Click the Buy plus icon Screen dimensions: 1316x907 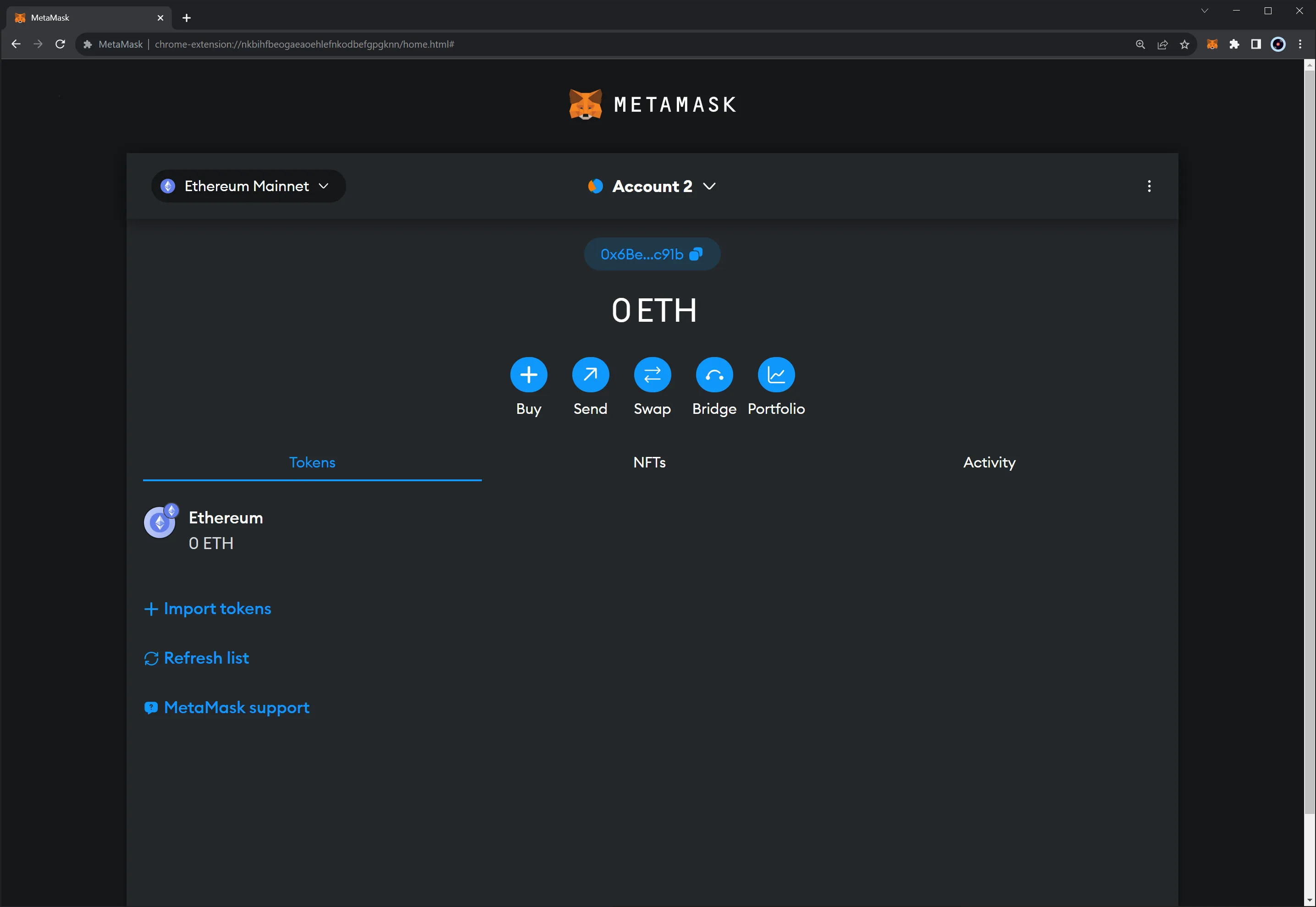(x=529, y=375)
